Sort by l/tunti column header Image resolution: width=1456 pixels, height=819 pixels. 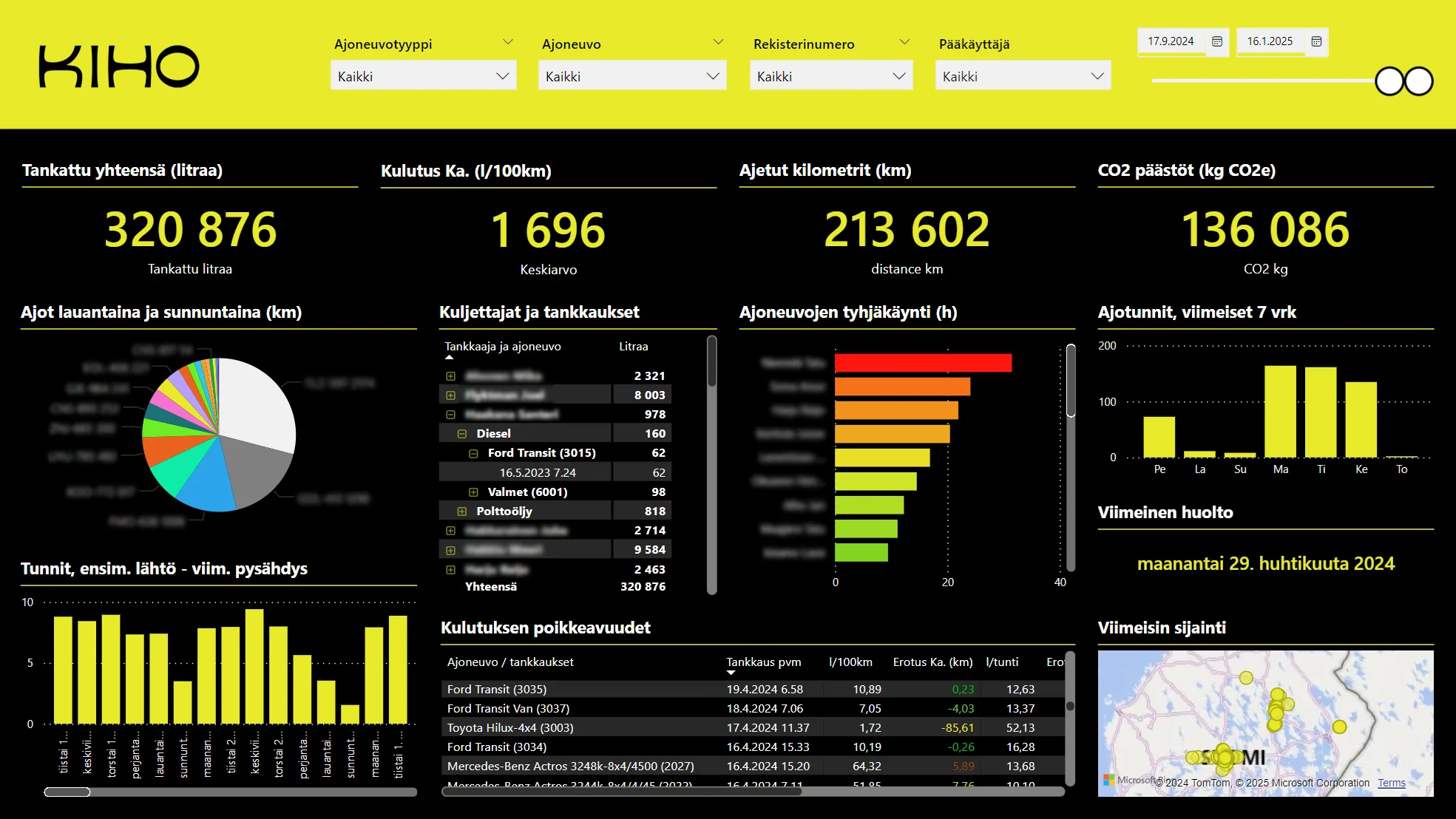pyautogui.click(x=1002, y=662)
